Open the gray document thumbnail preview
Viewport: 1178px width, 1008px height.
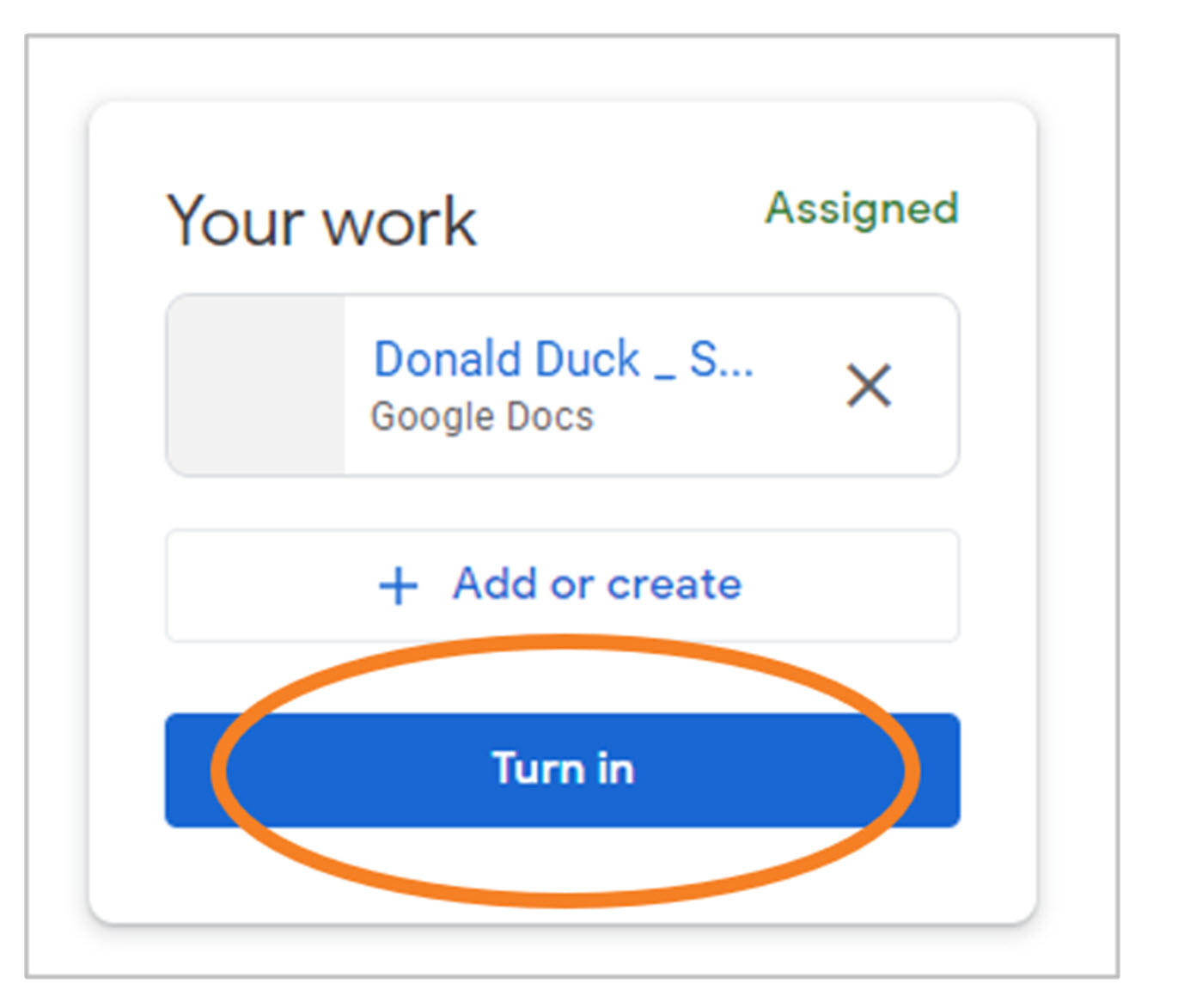256,385
